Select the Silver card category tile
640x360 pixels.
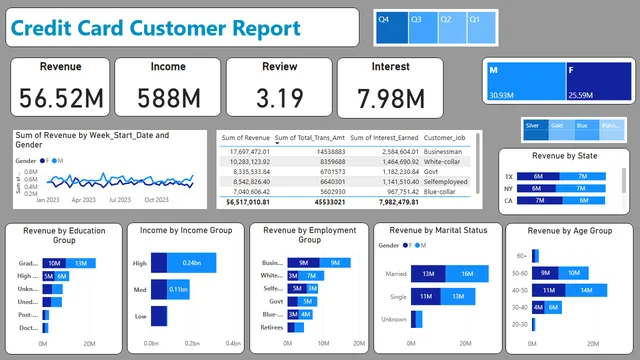(536, 130)
